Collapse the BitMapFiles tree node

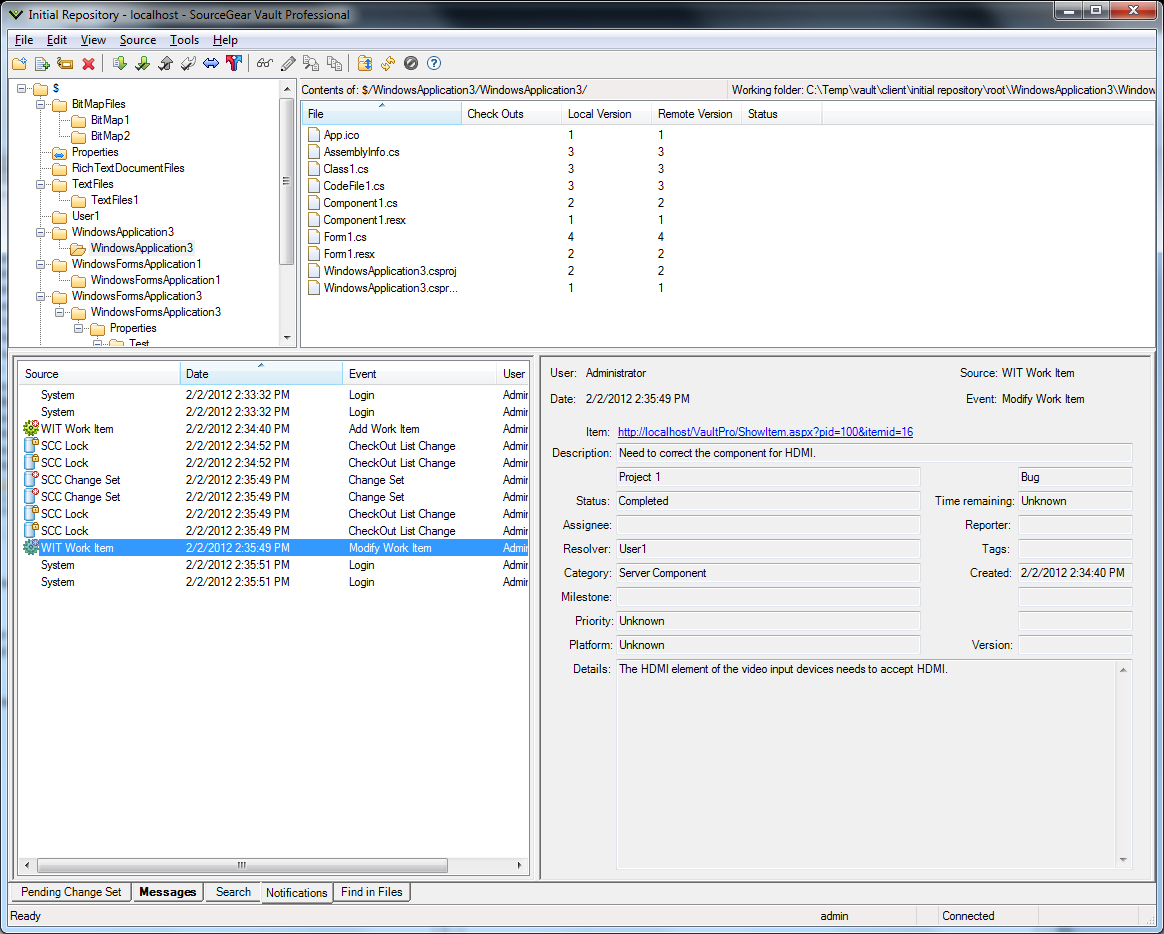click(41, 104)
